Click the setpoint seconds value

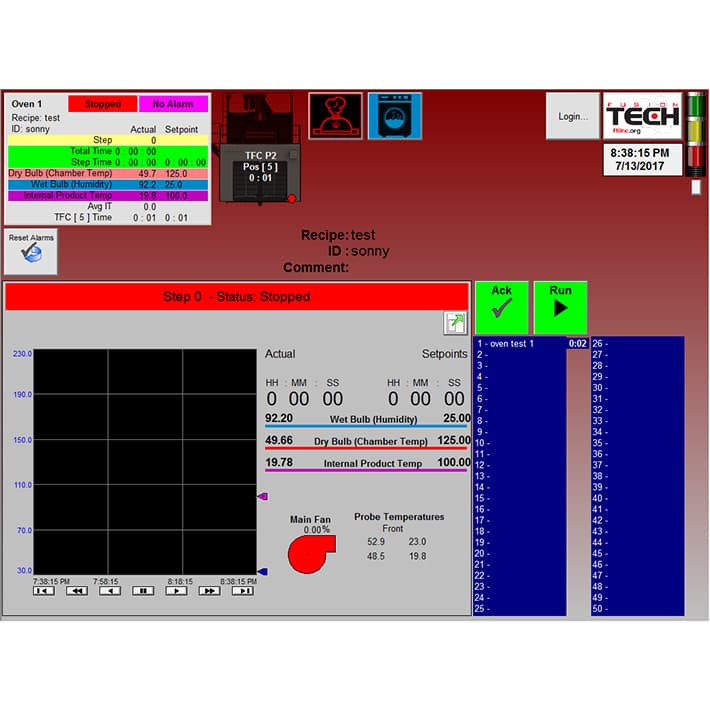tap(454, 399)
